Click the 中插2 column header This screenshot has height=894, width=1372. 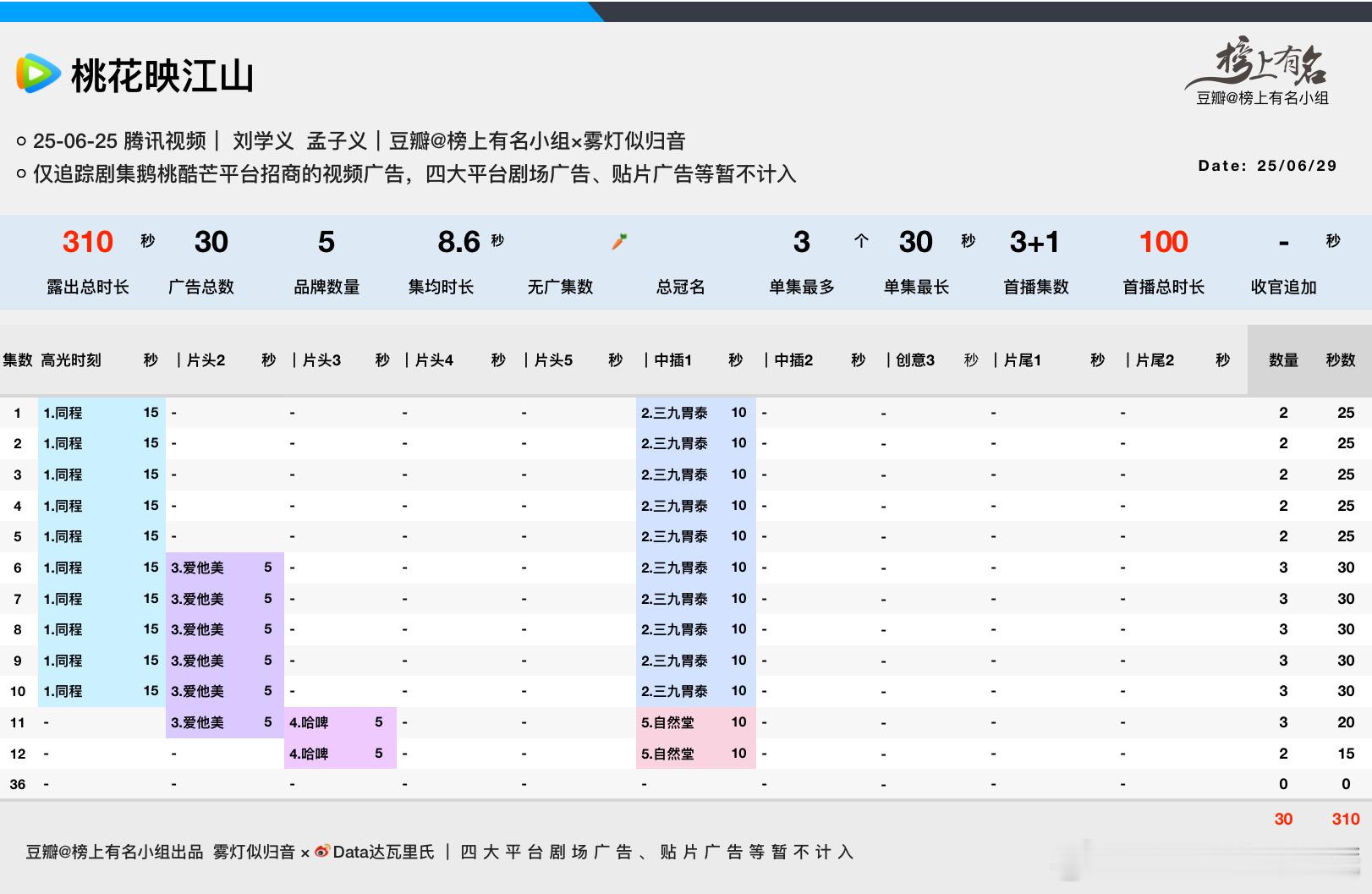(793, 360)
